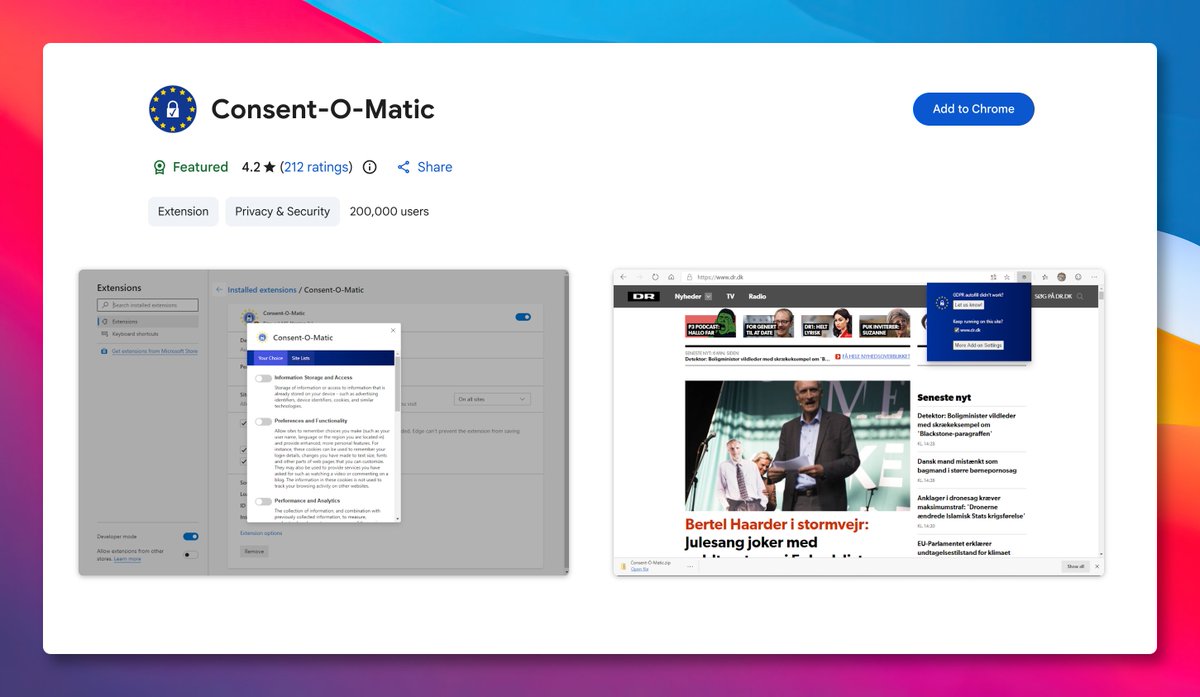Expand the Nyheder dropdown on DR header

click(x=708, y=296)
